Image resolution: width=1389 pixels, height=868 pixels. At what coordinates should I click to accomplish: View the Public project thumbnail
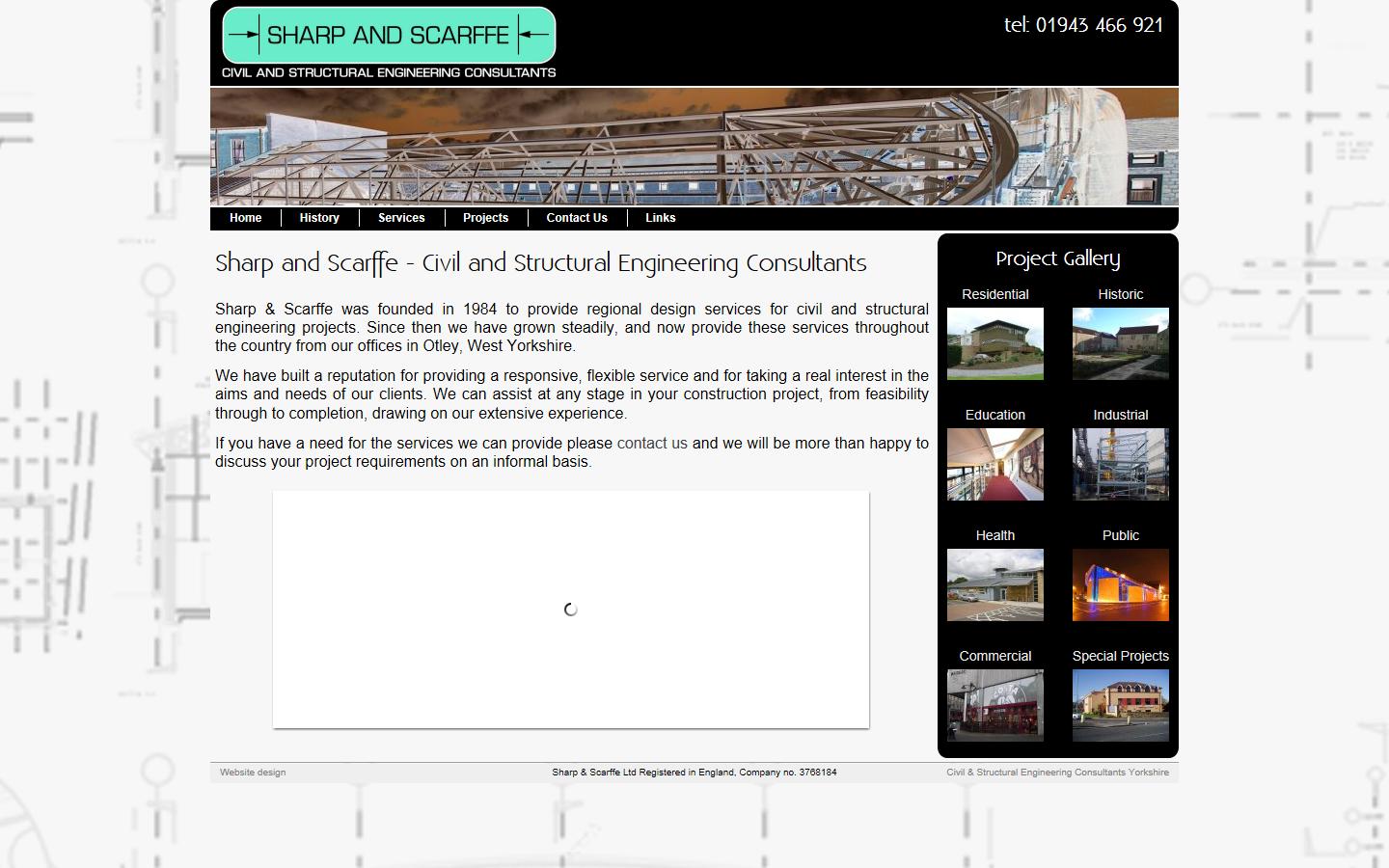pos(1120,584)
